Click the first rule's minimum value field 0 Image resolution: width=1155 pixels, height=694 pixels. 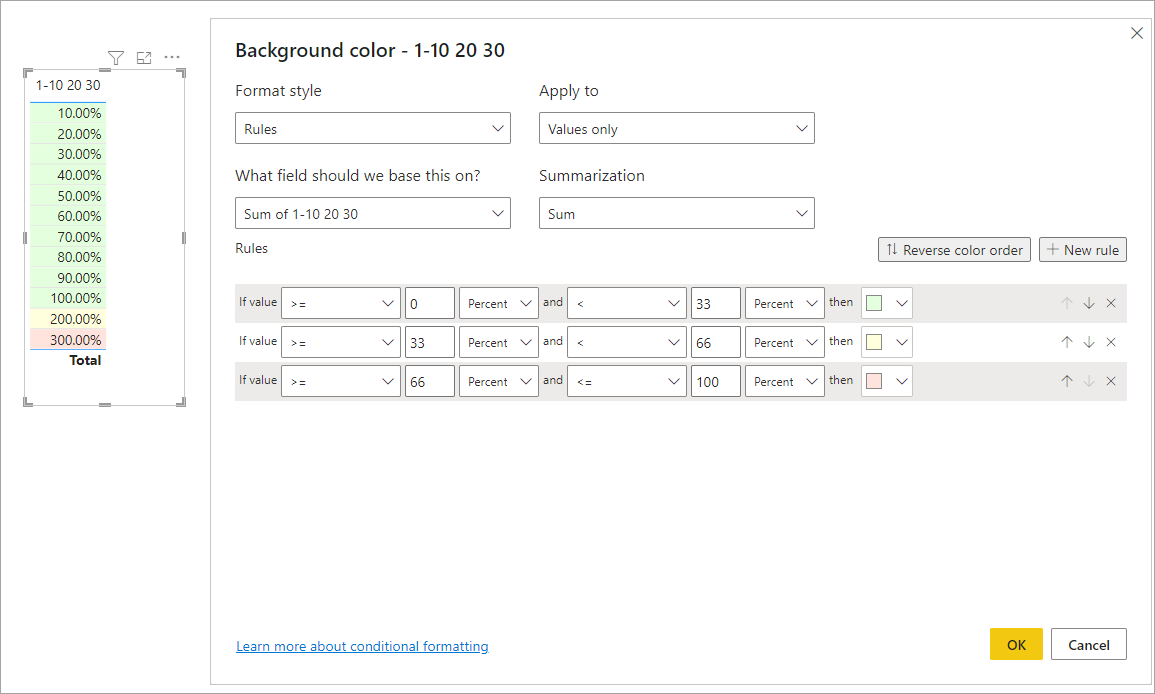point(429,303)
